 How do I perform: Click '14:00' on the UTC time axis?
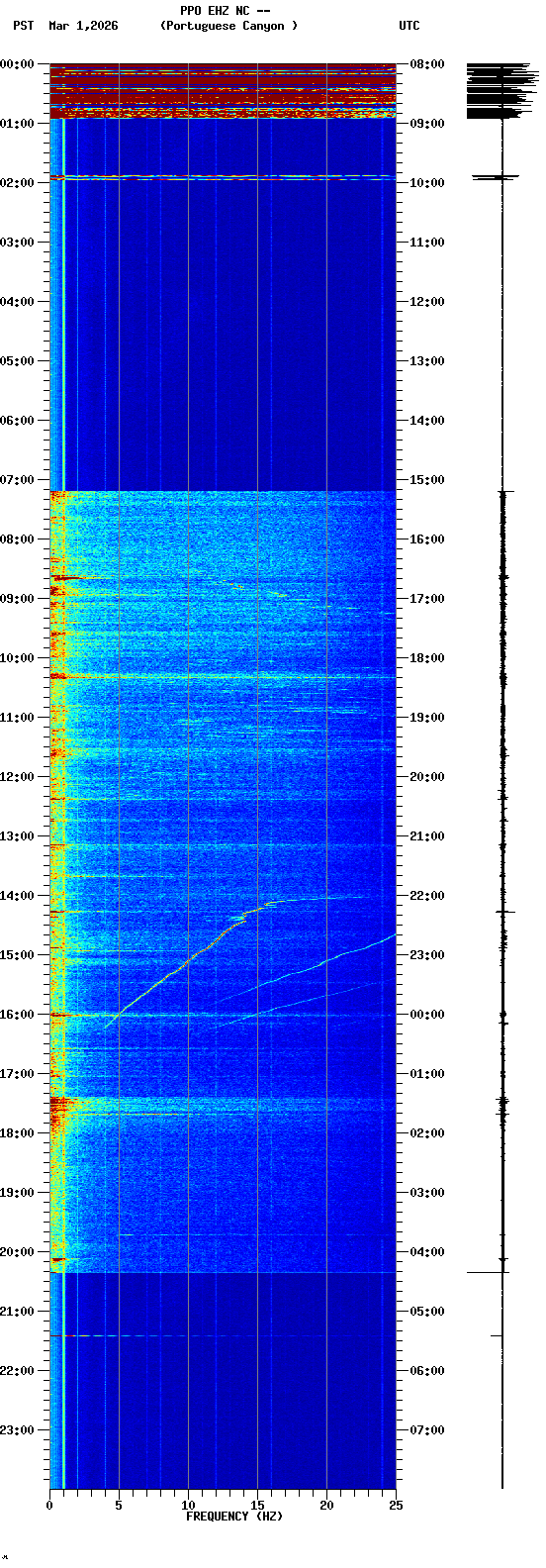coord(427,421)
